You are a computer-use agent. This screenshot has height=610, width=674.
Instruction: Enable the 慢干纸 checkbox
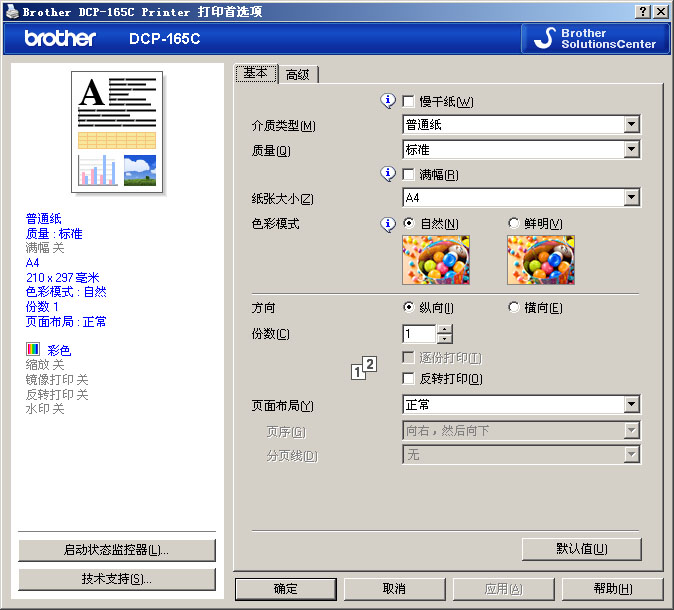[x=408, y=102]
